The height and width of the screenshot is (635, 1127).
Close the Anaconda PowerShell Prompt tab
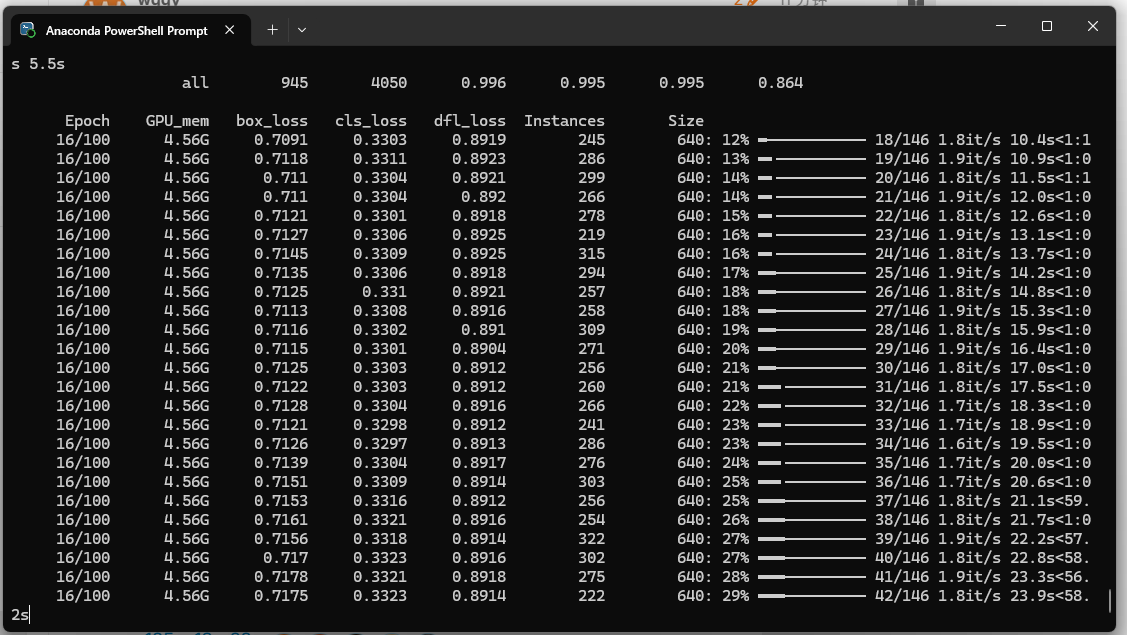(x=229, y=30)
